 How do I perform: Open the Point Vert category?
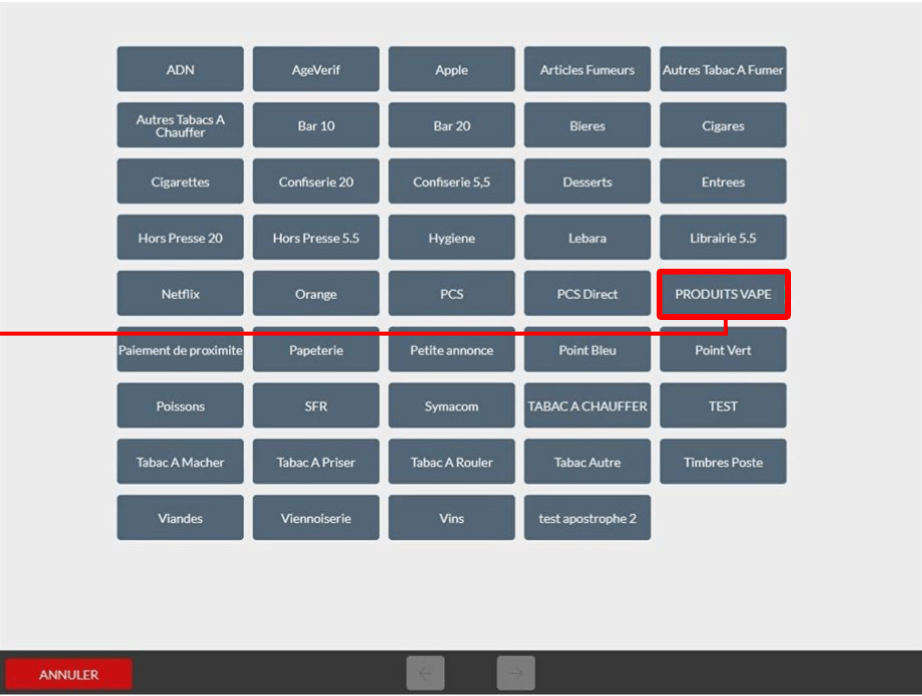pyautogui.click(x=723, y=350)
